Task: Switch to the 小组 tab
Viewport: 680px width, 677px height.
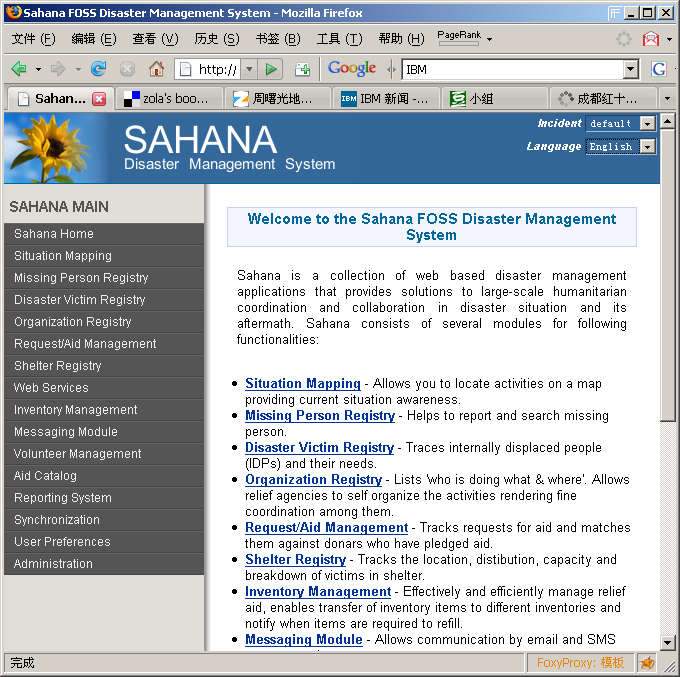Action: [494, 99]
